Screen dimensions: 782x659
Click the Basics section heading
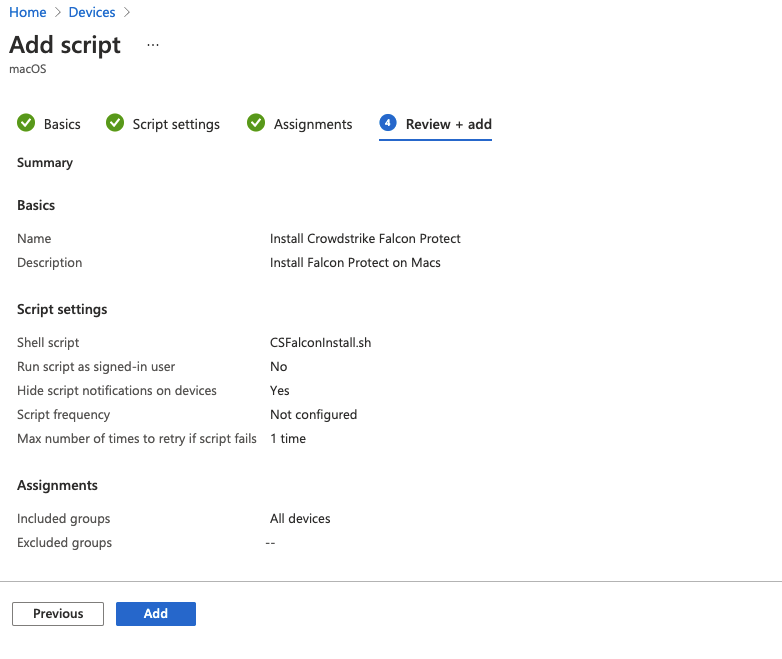[36, 205]
